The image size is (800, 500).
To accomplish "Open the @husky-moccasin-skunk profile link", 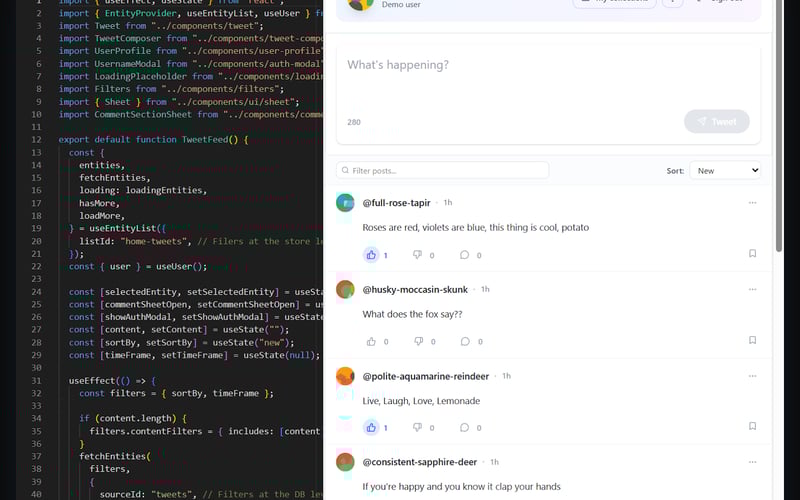I will (x=415, y=289).
